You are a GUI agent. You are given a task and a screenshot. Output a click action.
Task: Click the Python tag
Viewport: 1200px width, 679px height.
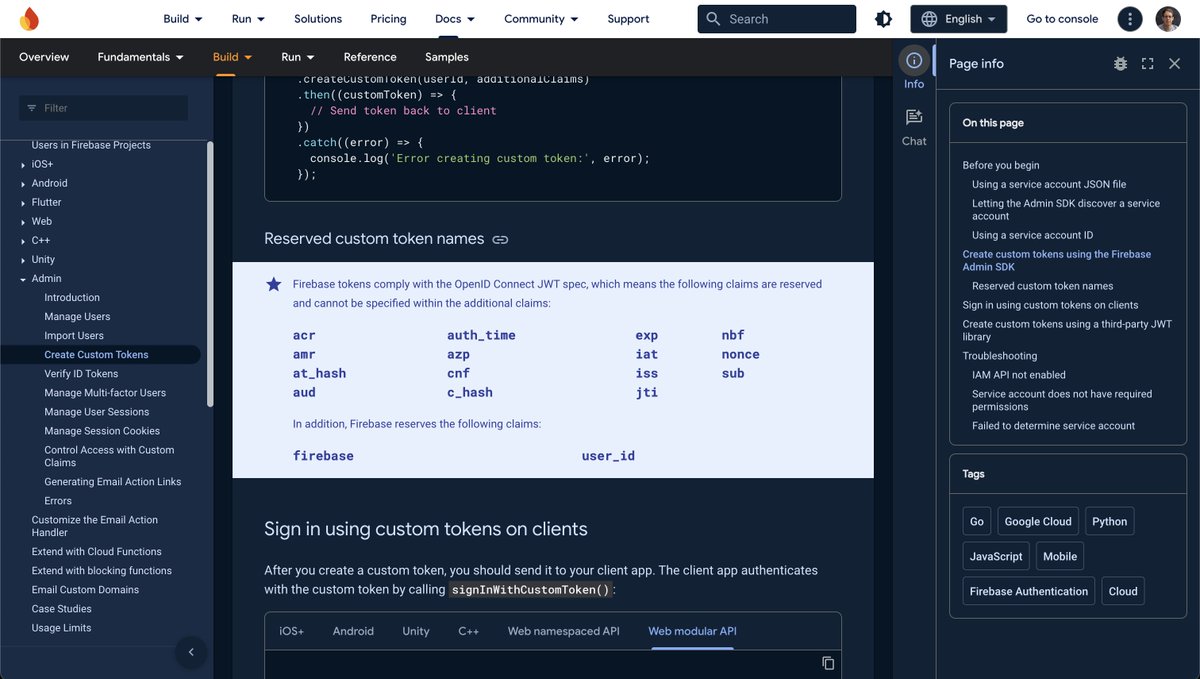(x=1109, y=521)
